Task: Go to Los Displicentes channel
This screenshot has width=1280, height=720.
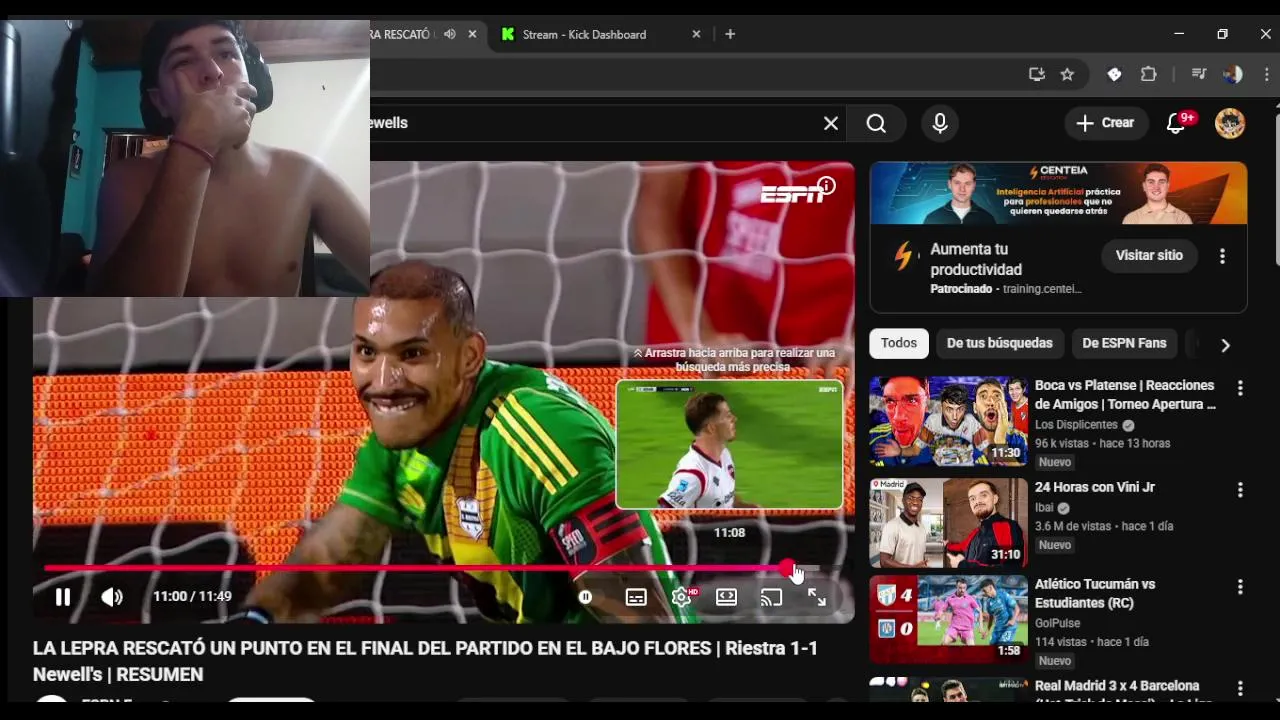Action: [1076, 425]
